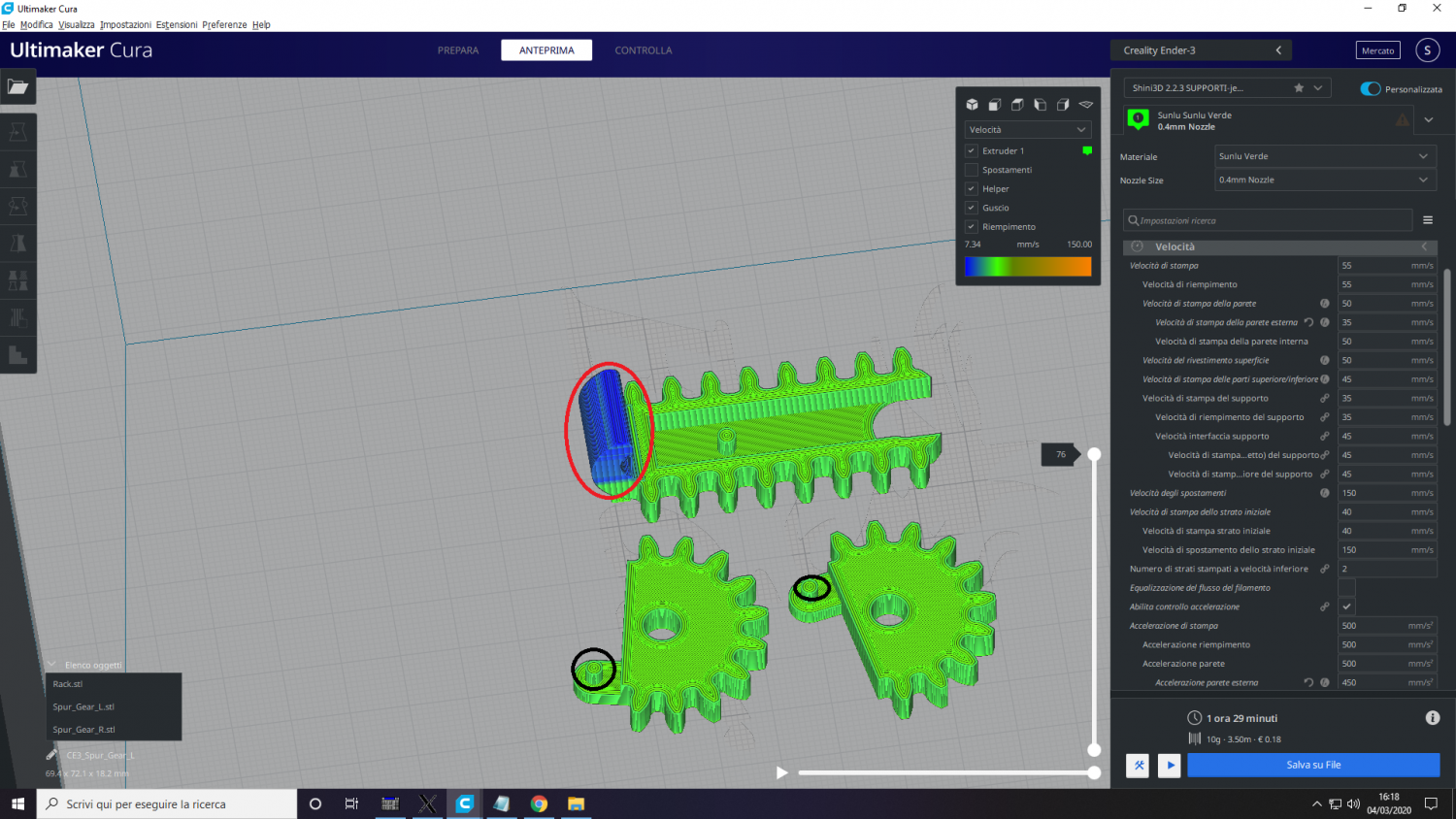Check Equalizzazione del flusso del filamento box

tap(1347, 588)
